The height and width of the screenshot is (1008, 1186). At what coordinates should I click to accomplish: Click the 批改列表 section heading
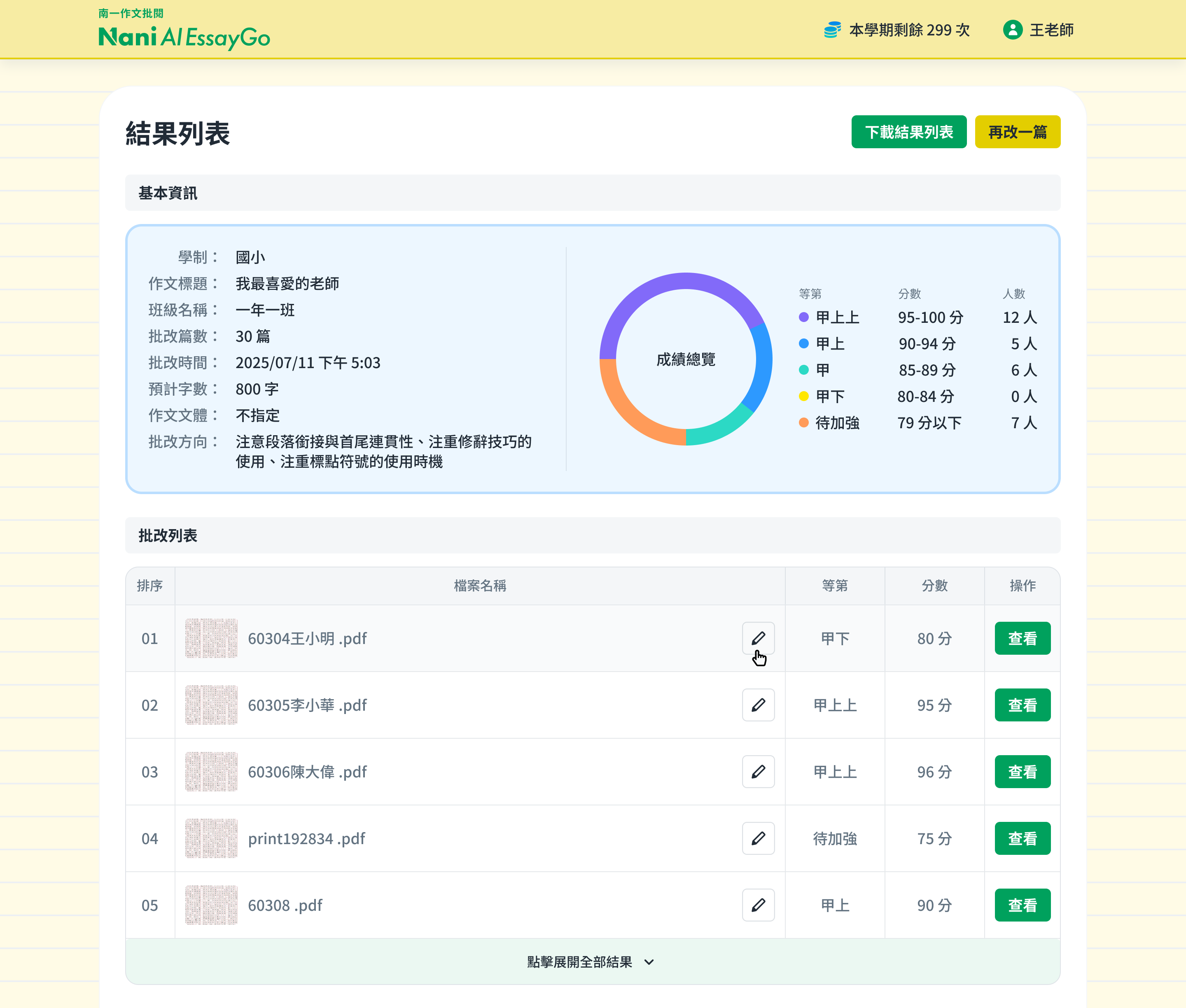168,535
